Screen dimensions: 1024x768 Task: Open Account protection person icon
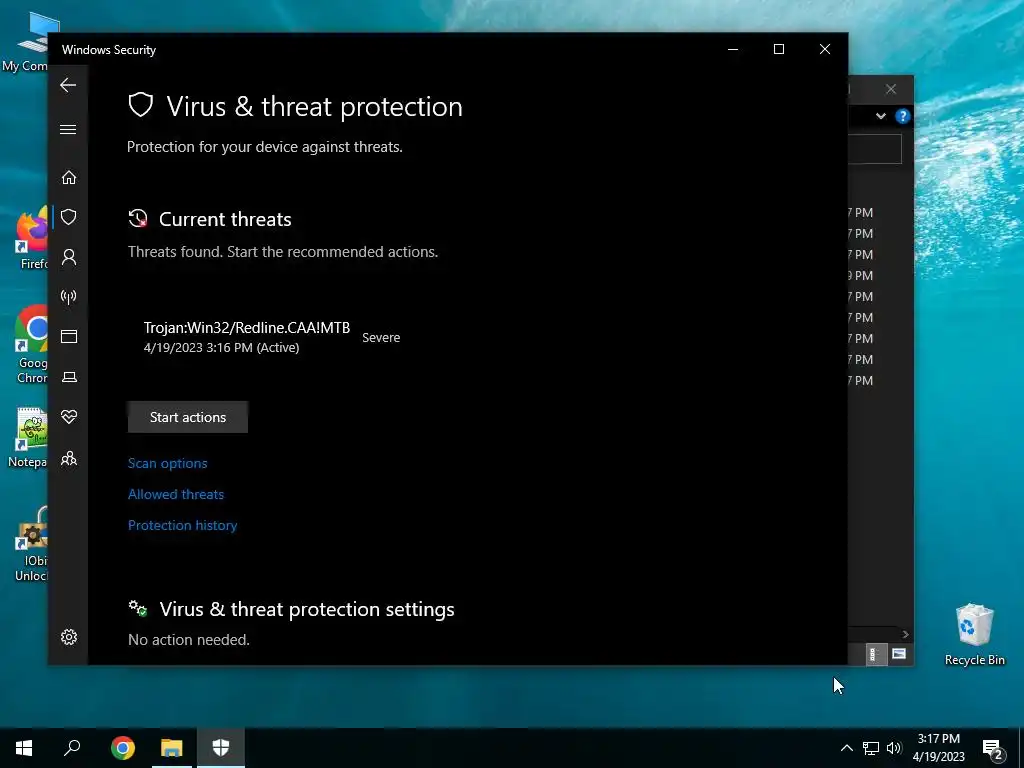(x=69, y=257)
